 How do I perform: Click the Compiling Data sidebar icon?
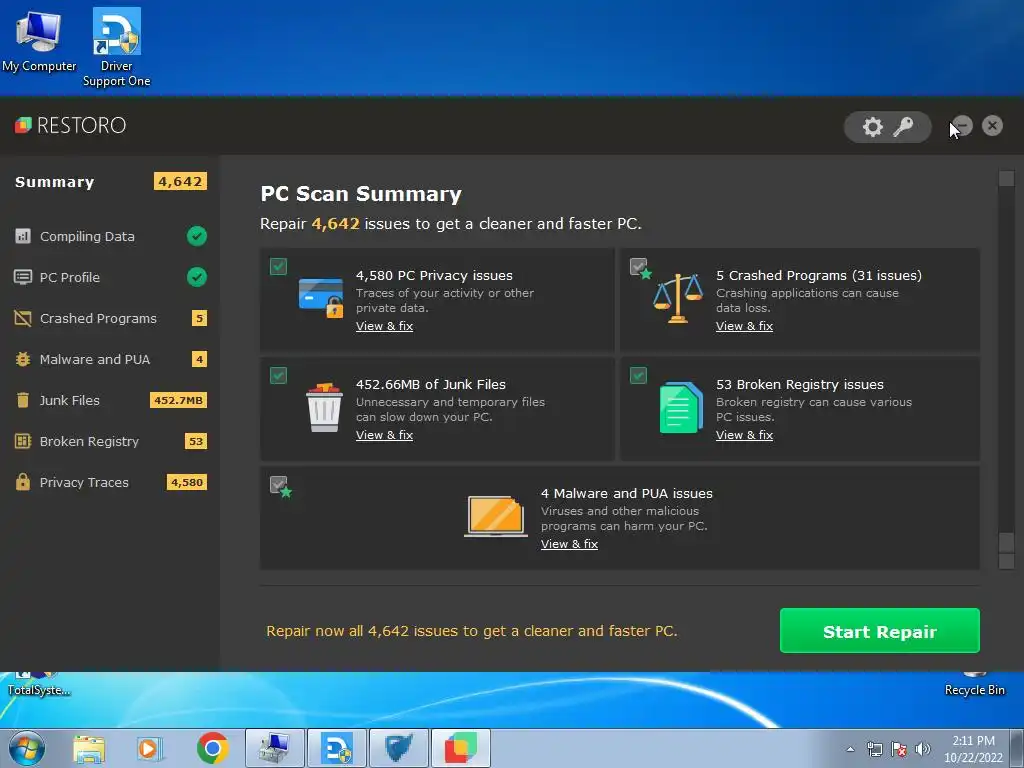(23, 236)
